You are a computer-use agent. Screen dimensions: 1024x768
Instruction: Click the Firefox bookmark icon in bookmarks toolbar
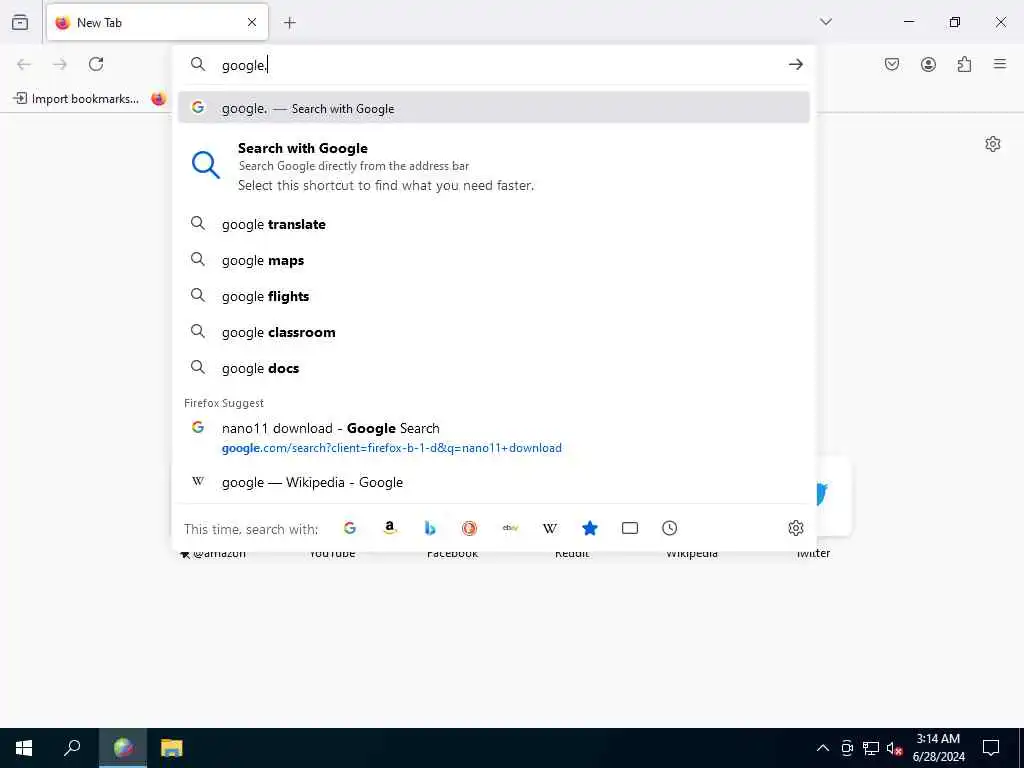[x=159, y=99]
